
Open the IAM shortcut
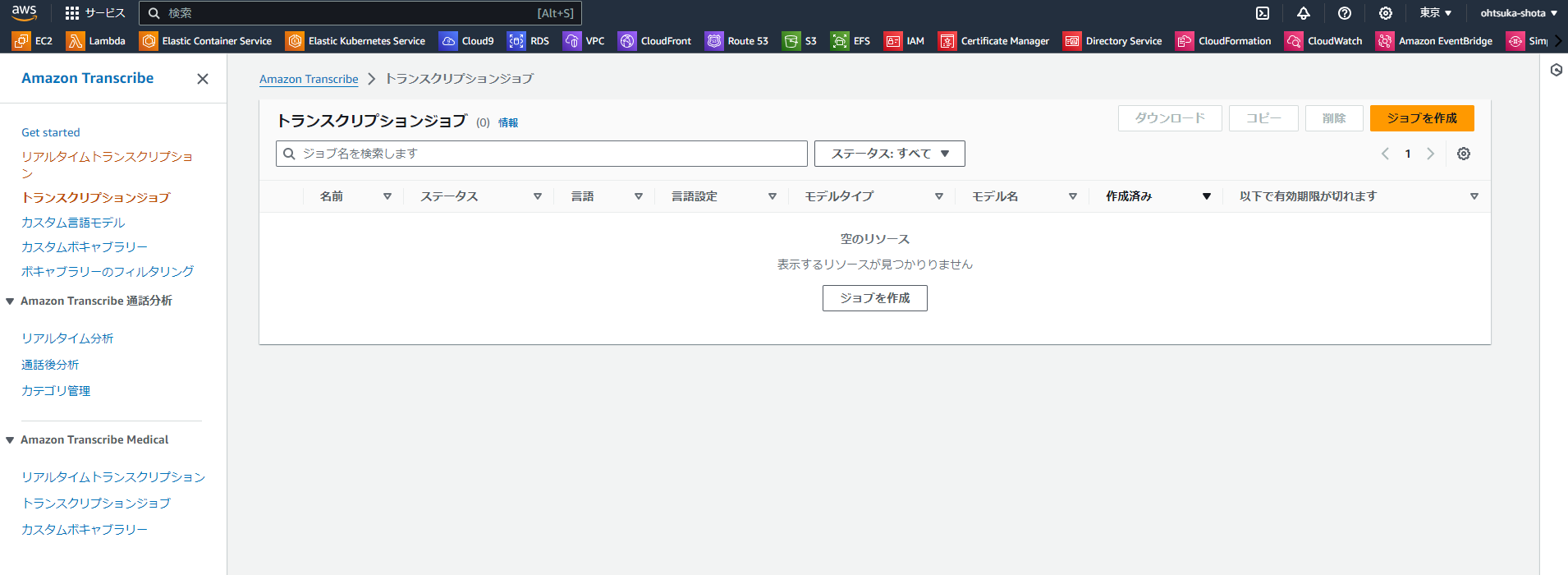pyautogui.click(x=904, y=40)
